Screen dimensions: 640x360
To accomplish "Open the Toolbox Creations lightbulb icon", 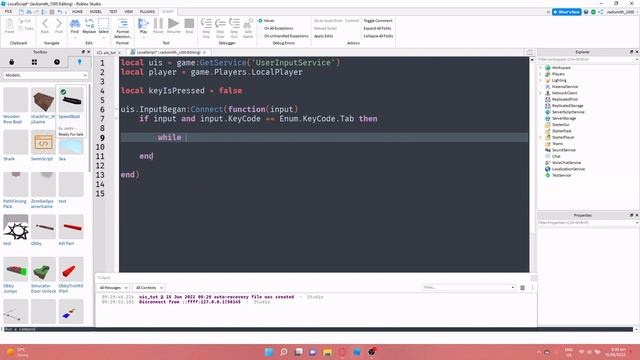I will click(x=80, y=62).
